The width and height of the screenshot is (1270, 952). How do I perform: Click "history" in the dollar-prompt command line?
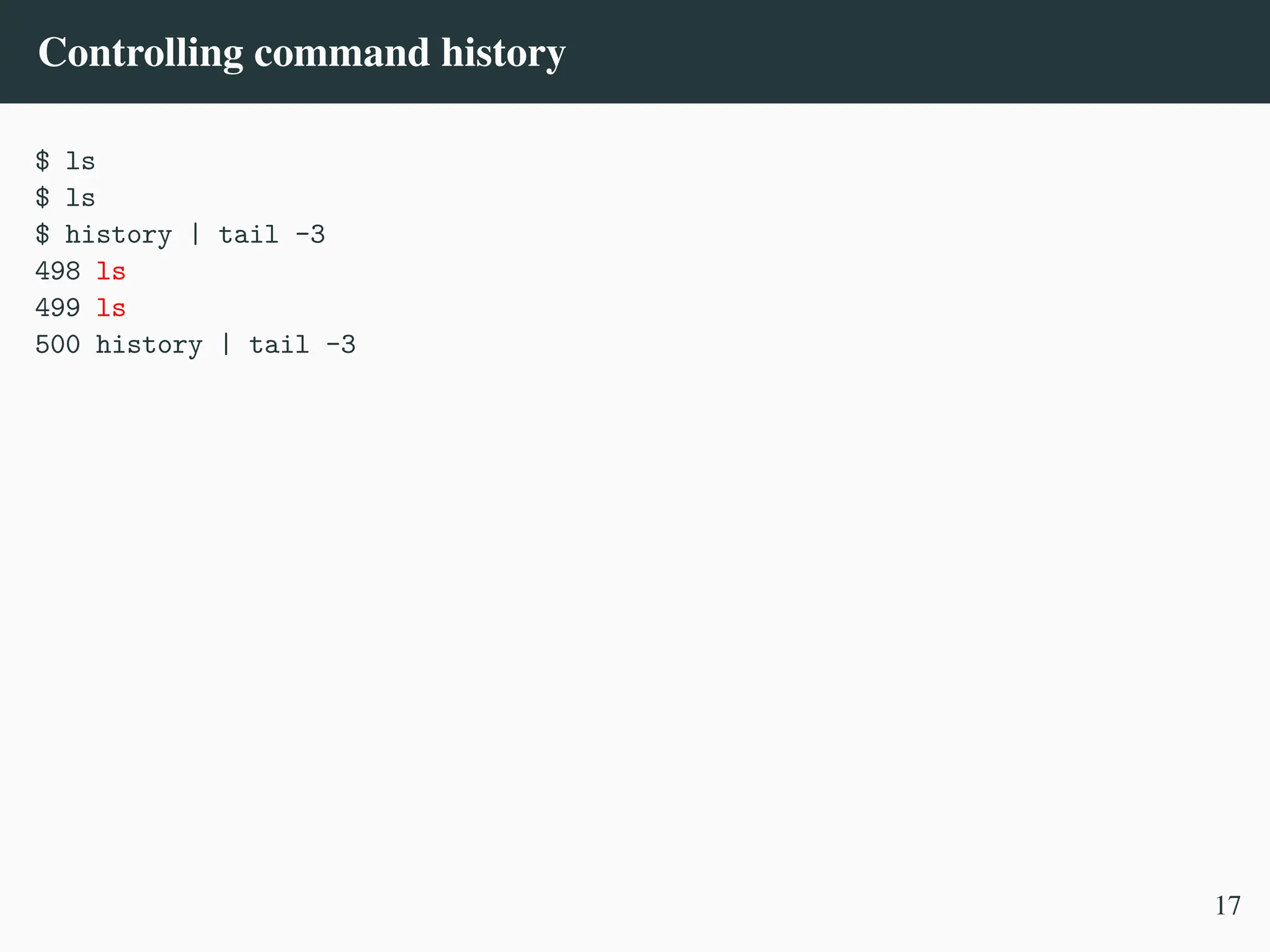[x=118, y=235]
